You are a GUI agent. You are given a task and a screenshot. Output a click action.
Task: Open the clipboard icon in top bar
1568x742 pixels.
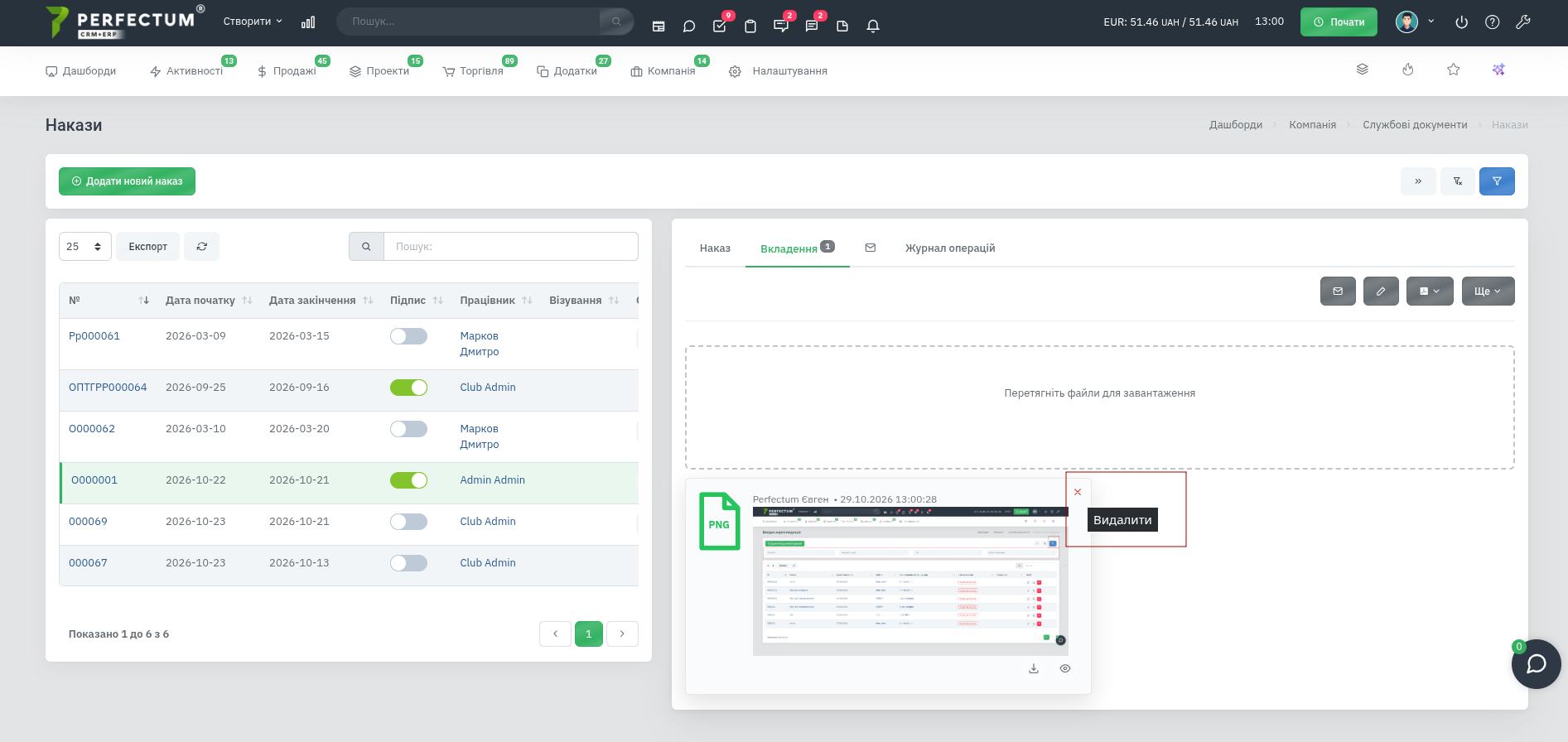(750, 26)
